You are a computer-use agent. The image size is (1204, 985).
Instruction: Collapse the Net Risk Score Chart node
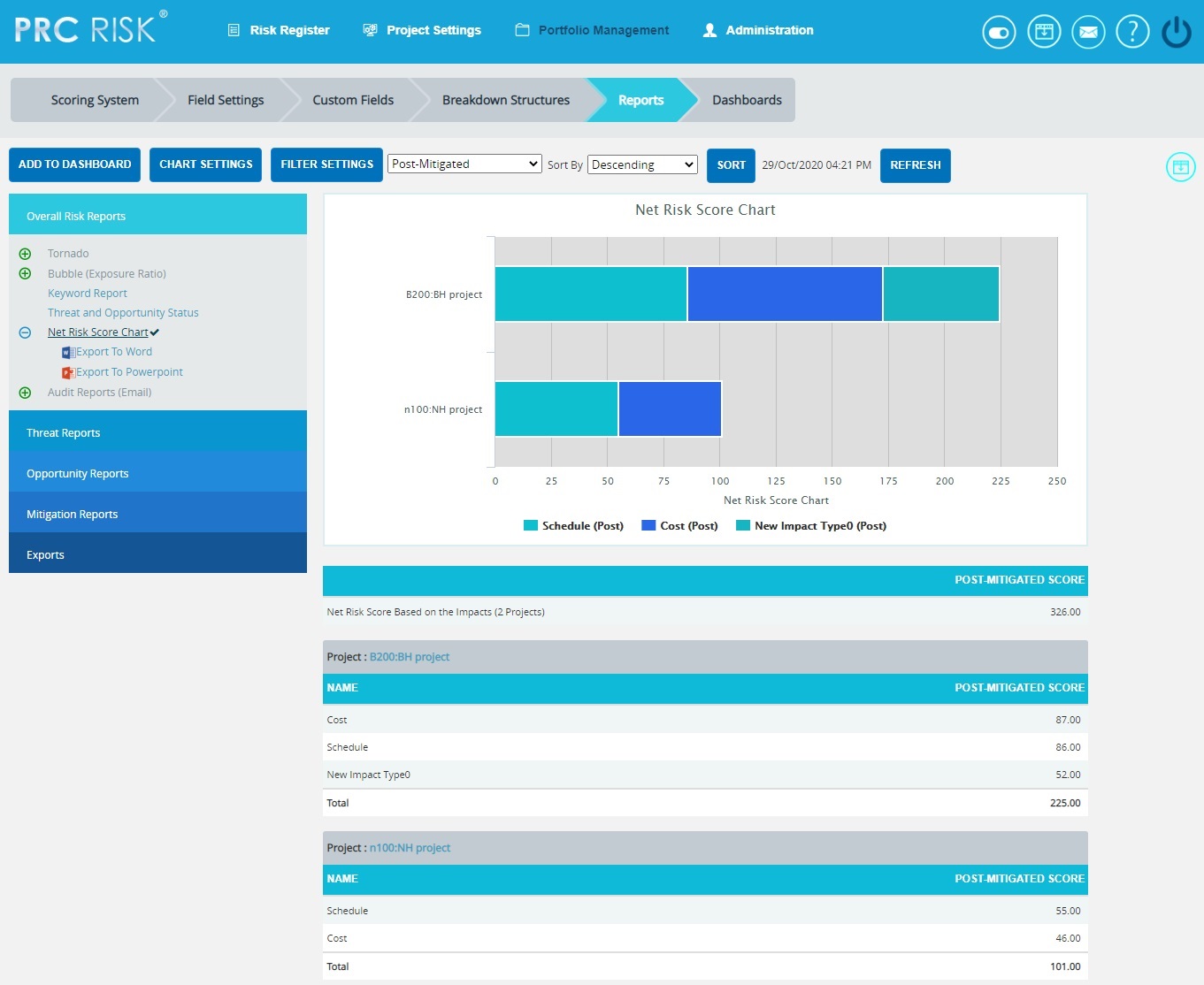[x=25, y=332]
